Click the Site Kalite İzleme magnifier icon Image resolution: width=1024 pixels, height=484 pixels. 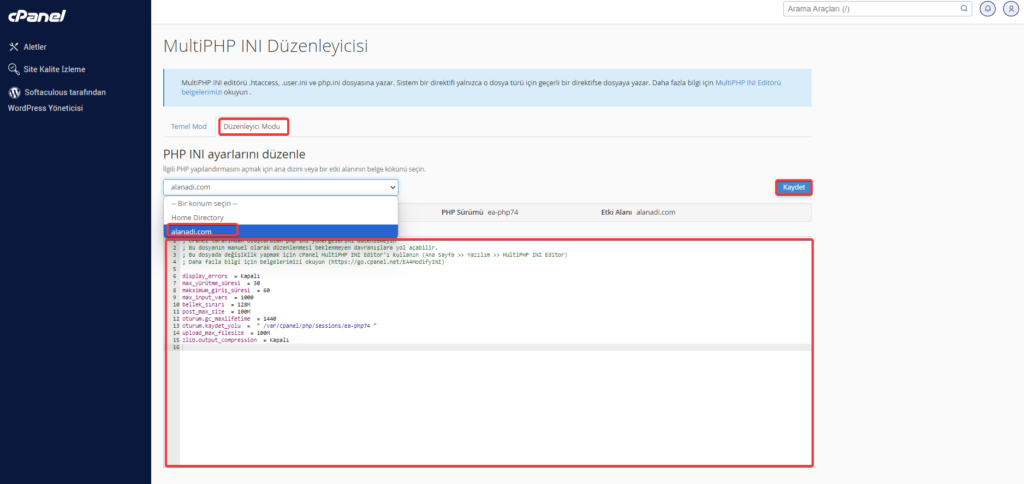tap(14, 69)
